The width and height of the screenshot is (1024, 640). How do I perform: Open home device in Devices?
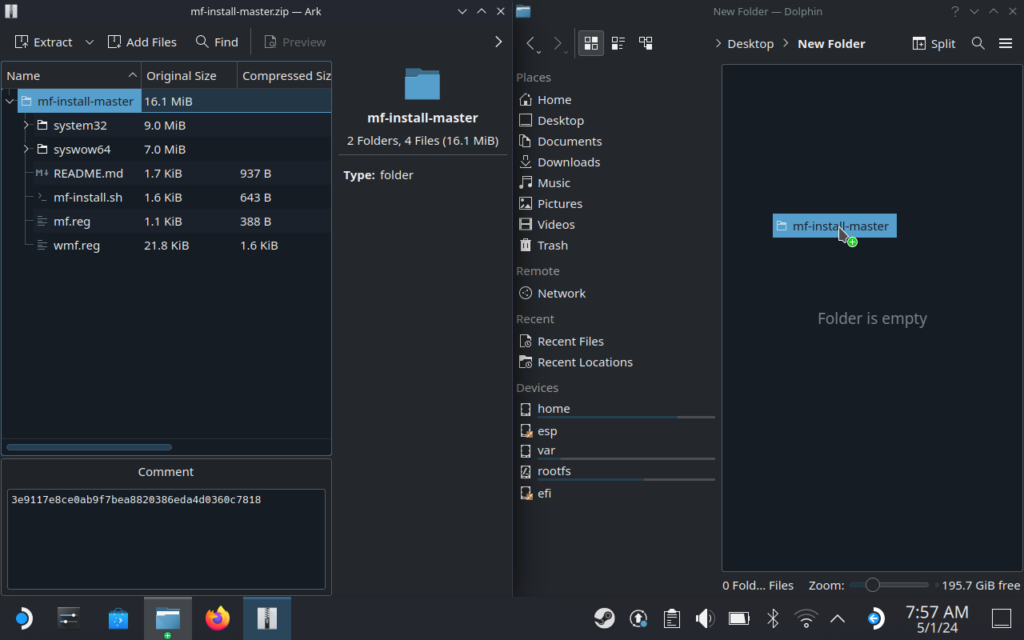tap(553, 409)
